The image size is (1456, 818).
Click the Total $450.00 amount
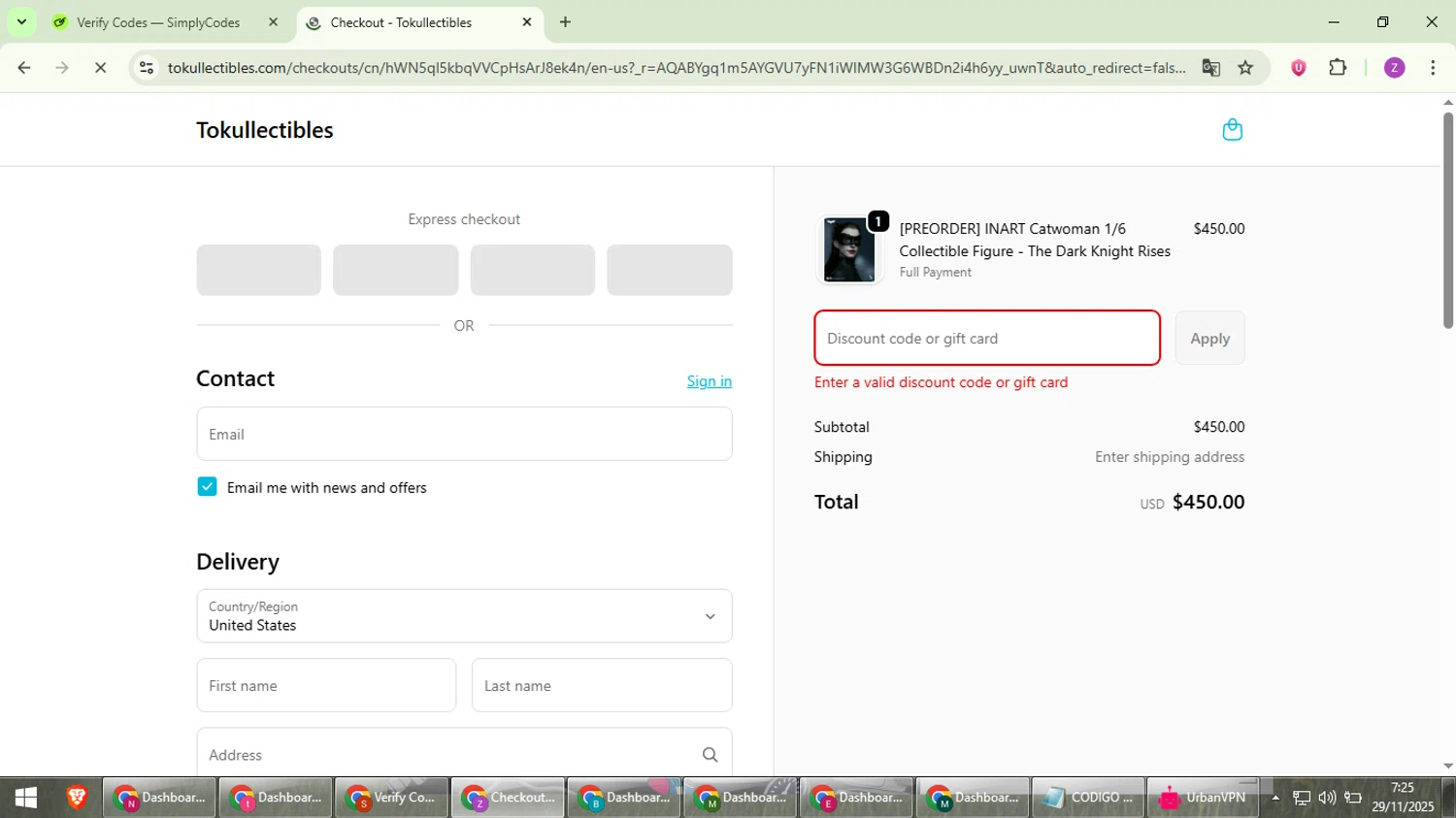1208,502
